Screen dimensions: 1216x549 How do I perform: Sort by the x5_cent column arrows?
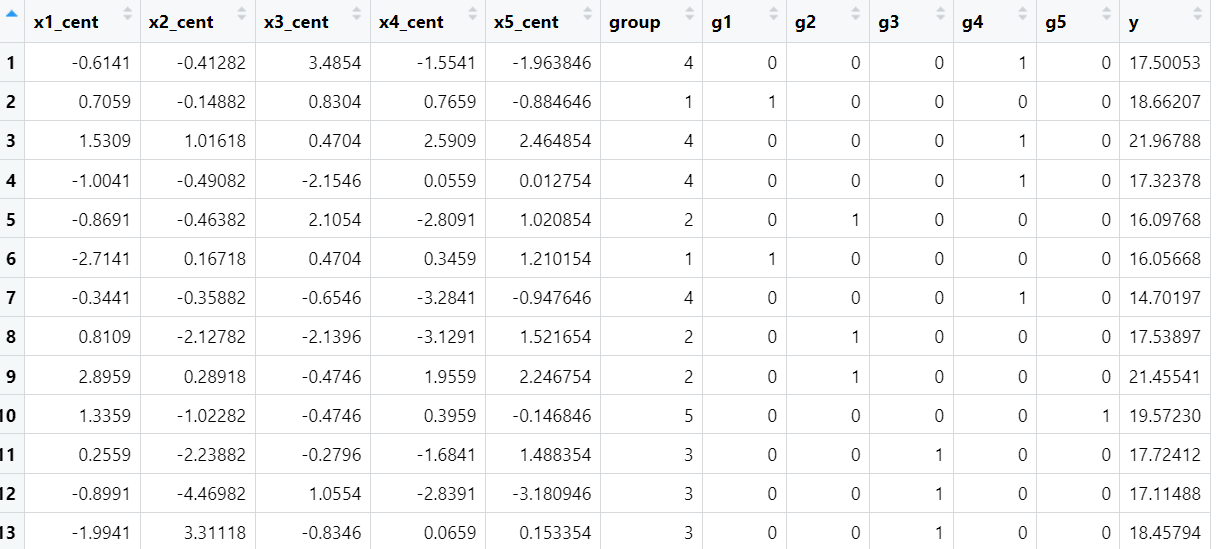pyautogui.click(x=587, y=14)
